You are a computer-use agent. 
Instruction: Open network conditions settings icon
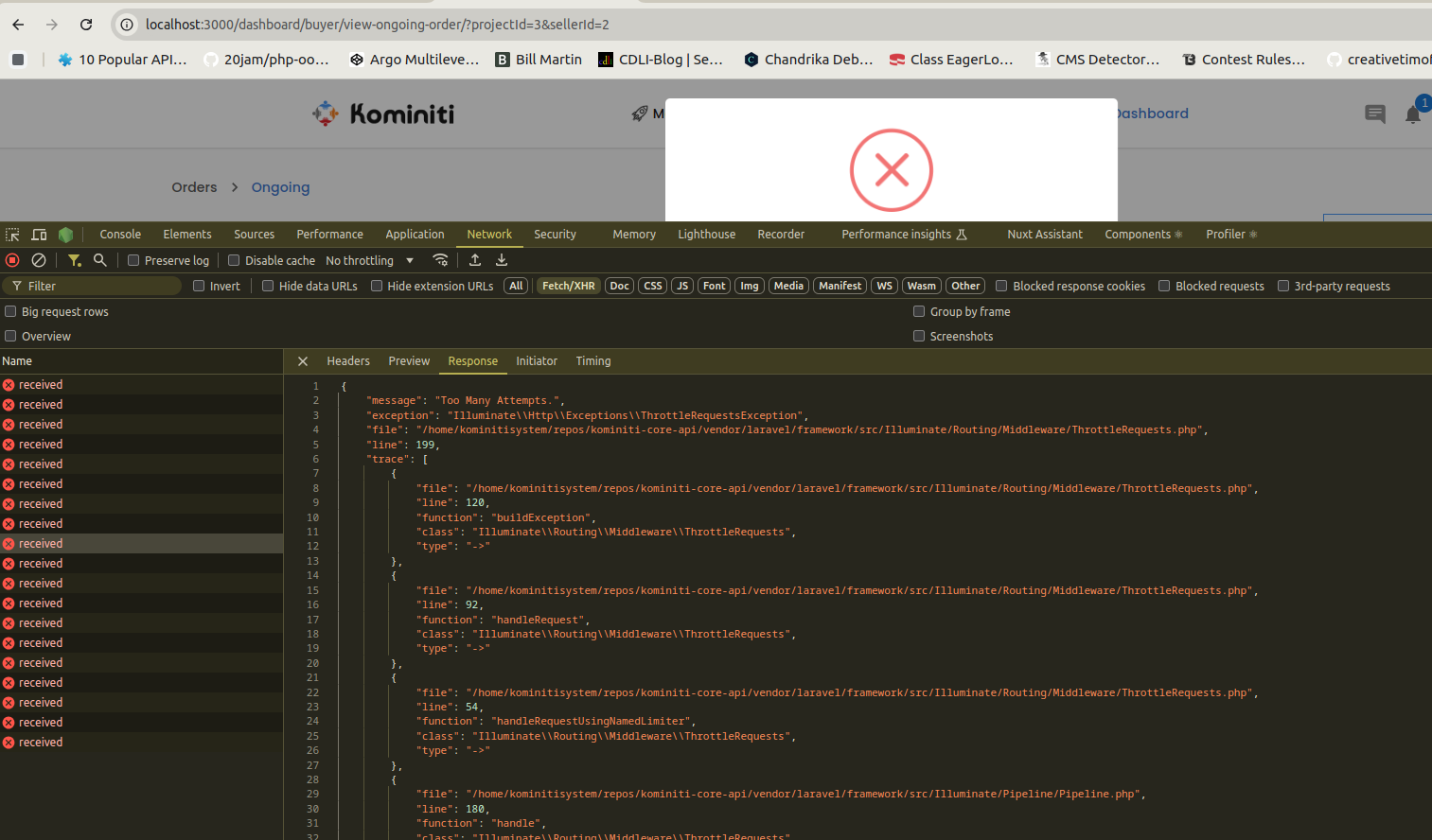(x=440, y=260)
